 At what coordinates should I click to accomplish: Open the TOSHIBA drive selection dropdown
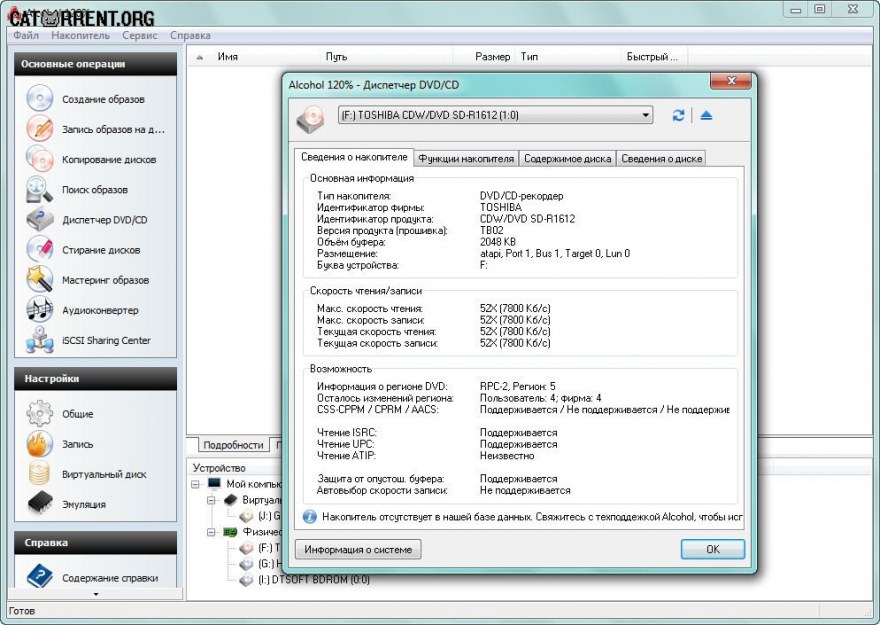click(x=495, y=116)
